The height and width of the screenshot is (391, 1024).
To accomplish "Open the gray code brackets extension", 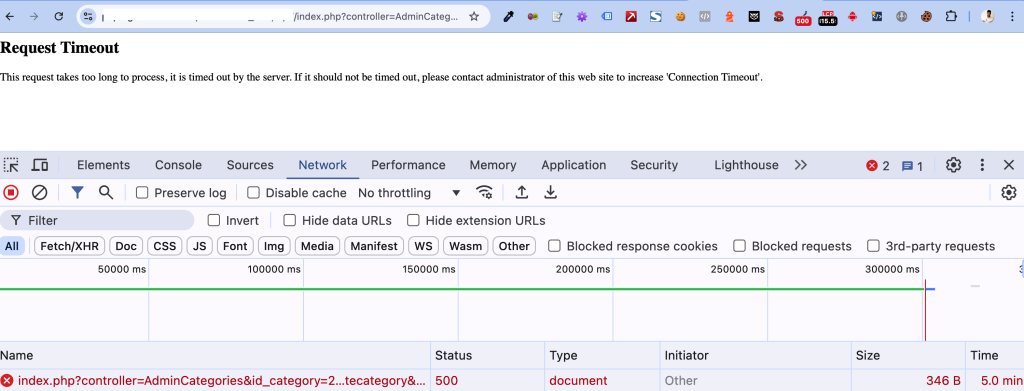I will 705,17.
